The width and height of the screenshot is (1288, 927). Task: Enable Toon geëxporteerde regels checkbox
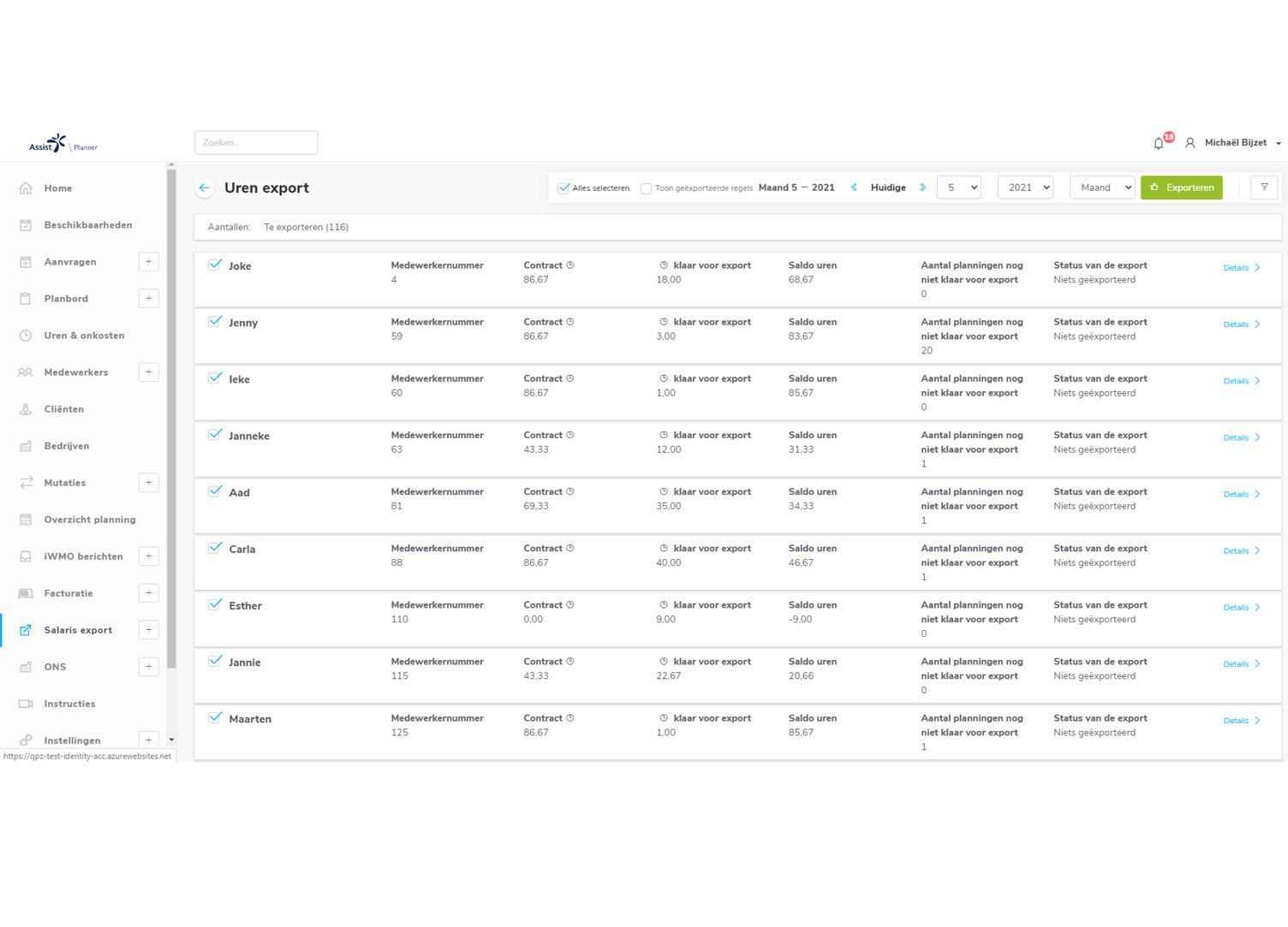(647, 188)
